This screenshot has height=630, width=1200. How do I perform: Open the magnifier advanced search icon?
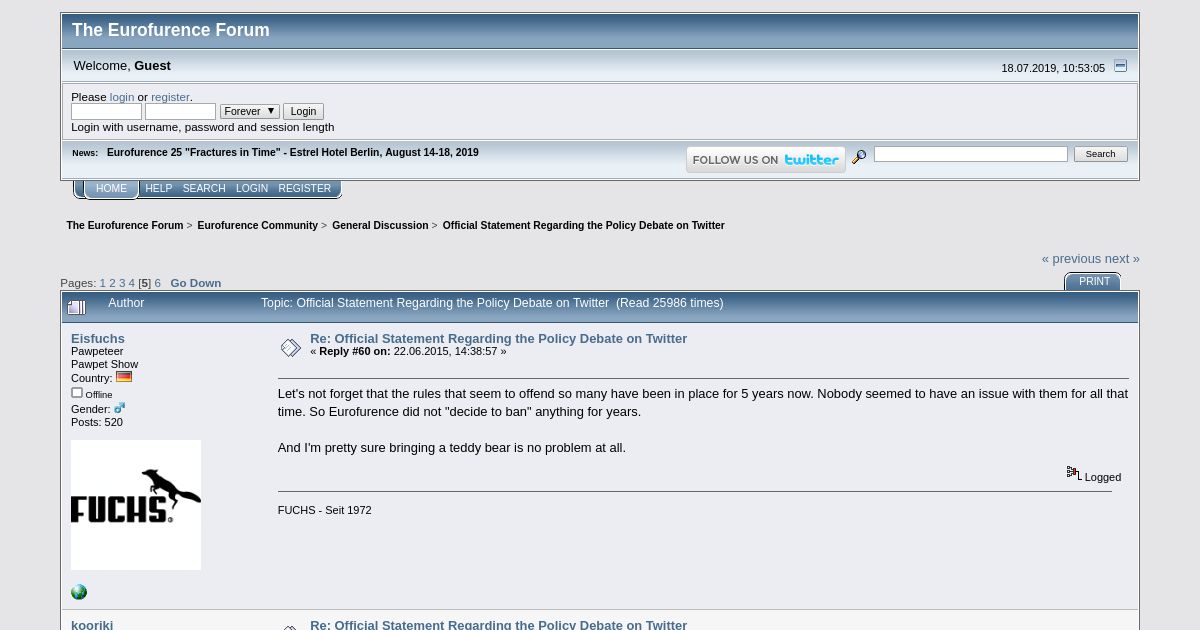pos(859,157)
